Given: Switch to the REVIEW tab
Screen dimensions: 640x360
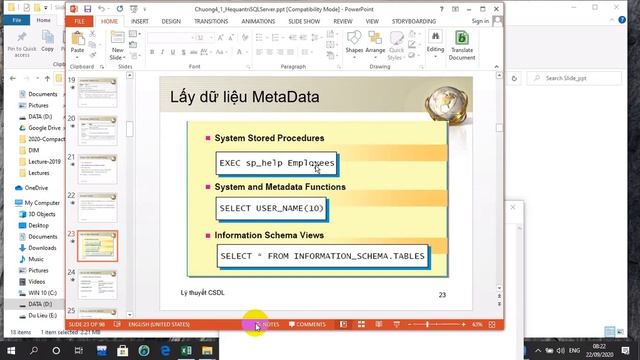Looking at the screenshot, I should coord(343,21).
